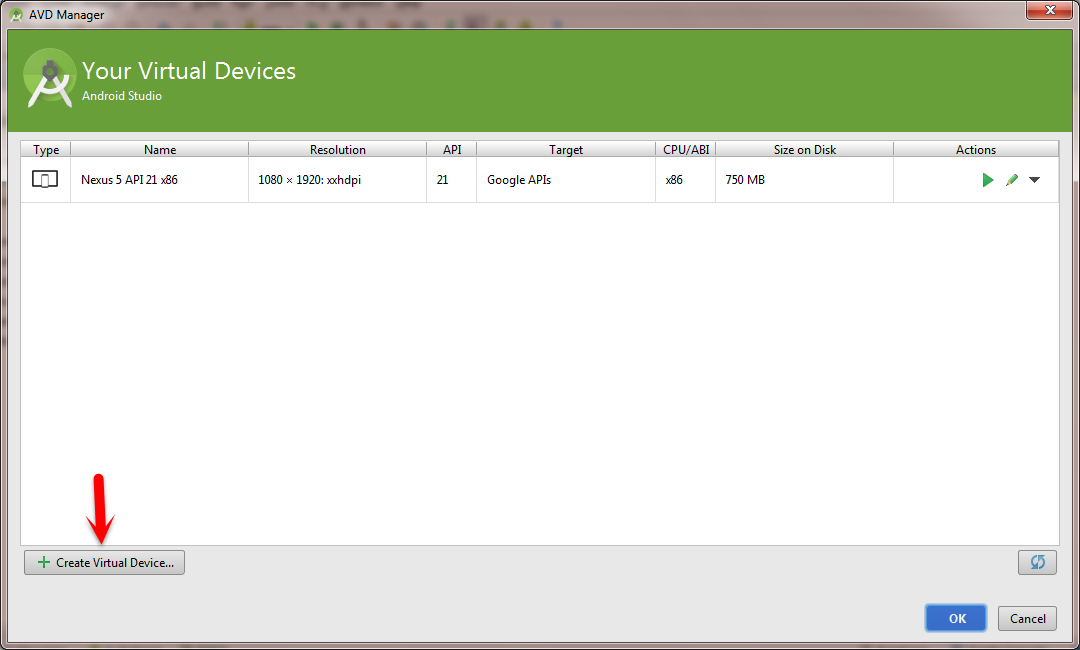Screen dimensions: 1080x650
Task: Sort by the Target column header
Action: 565,149
